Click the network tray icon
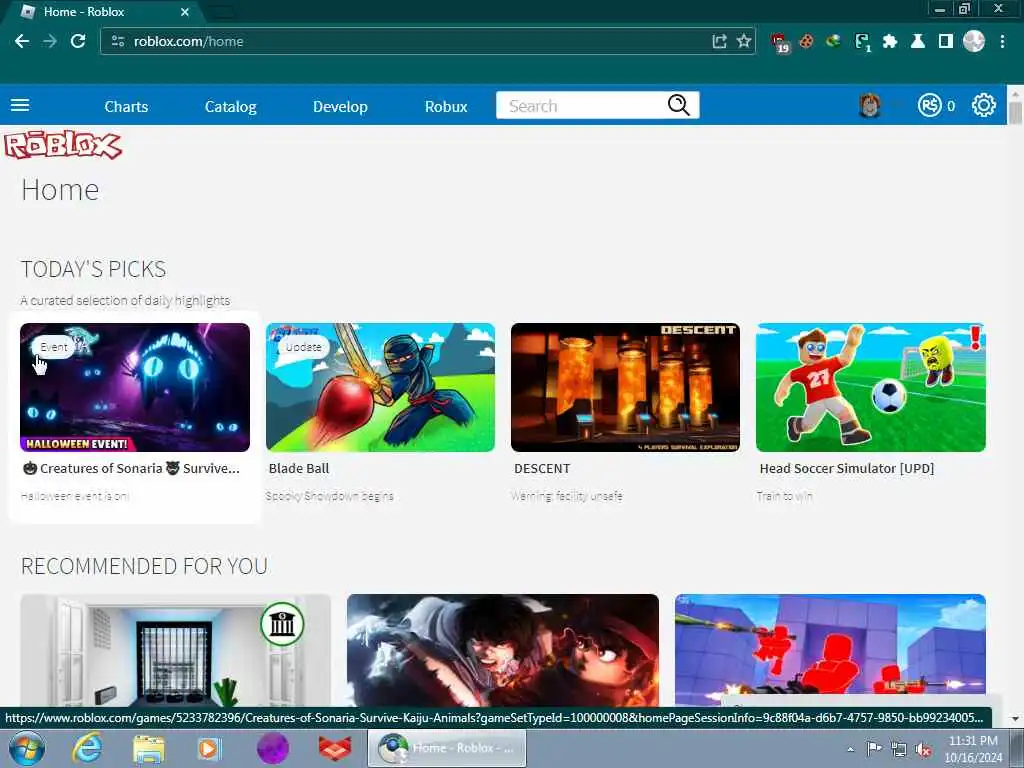Image resolution: width=1024 pixels, height=768 pixels. point(899,750)
